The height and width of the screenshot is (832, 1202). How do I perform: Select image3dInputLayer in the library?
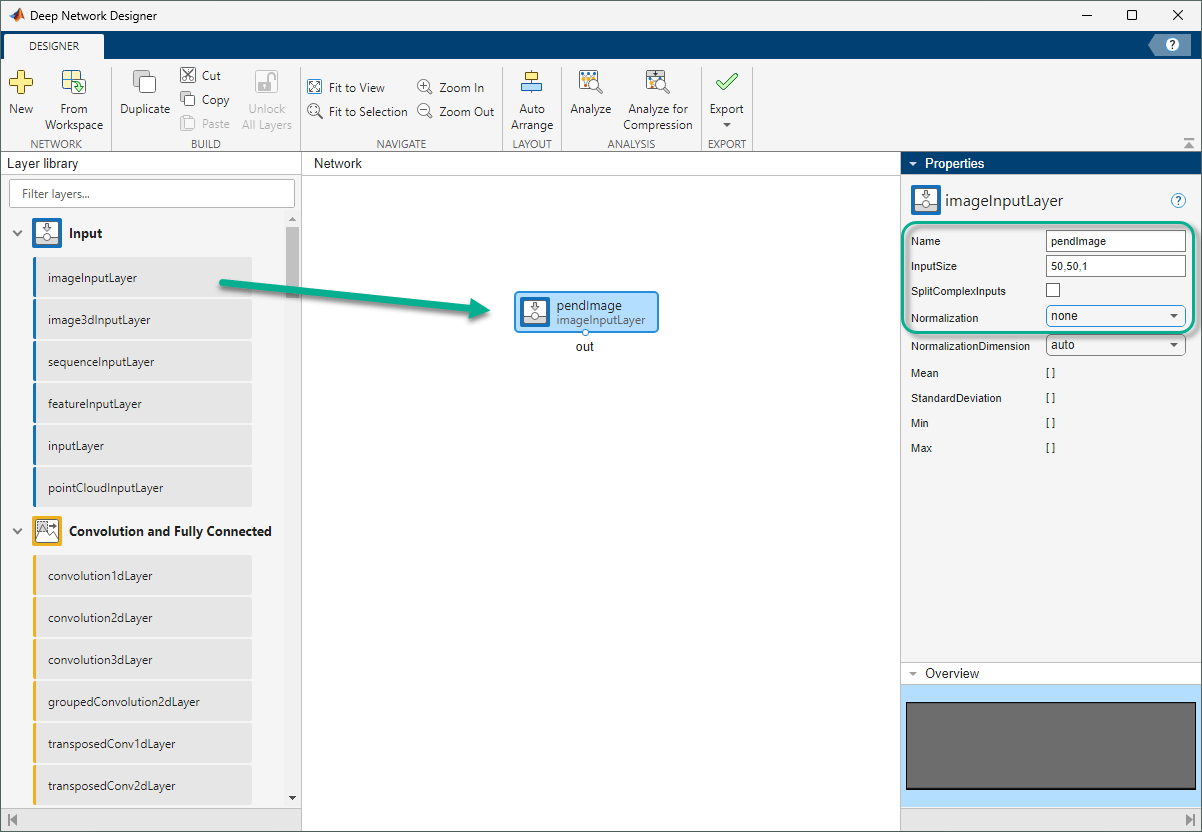(x=143, y=320)
